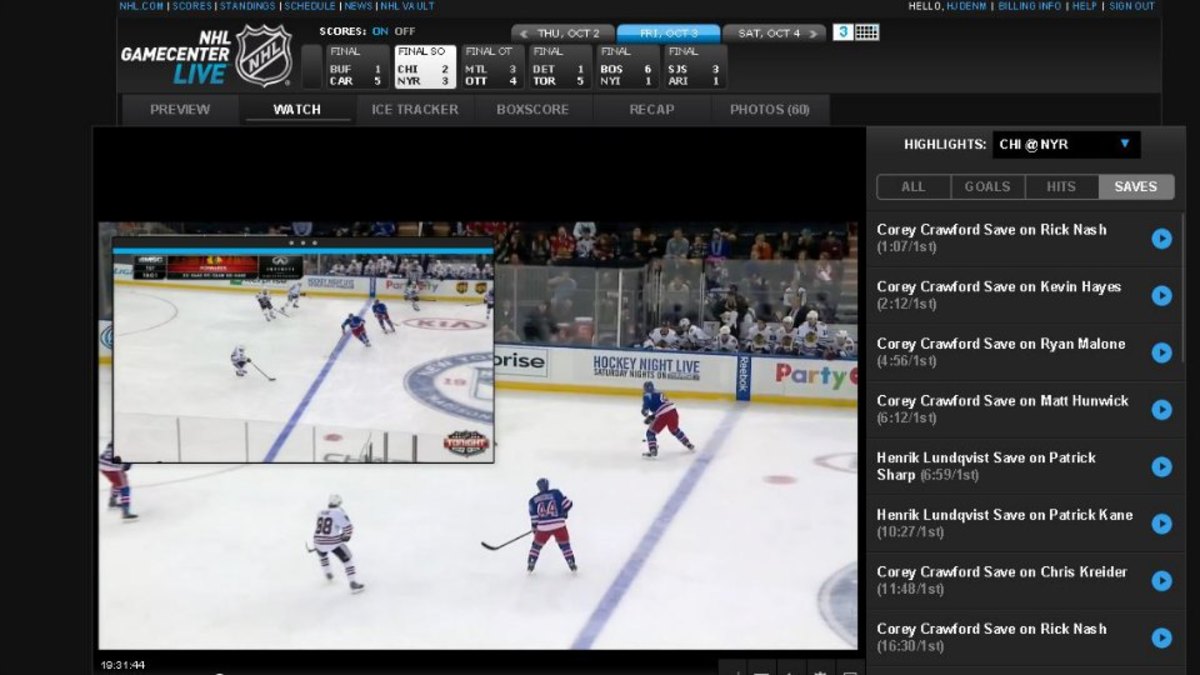
Task: Click SIGN OUT
Action: tap(1133, 5)
